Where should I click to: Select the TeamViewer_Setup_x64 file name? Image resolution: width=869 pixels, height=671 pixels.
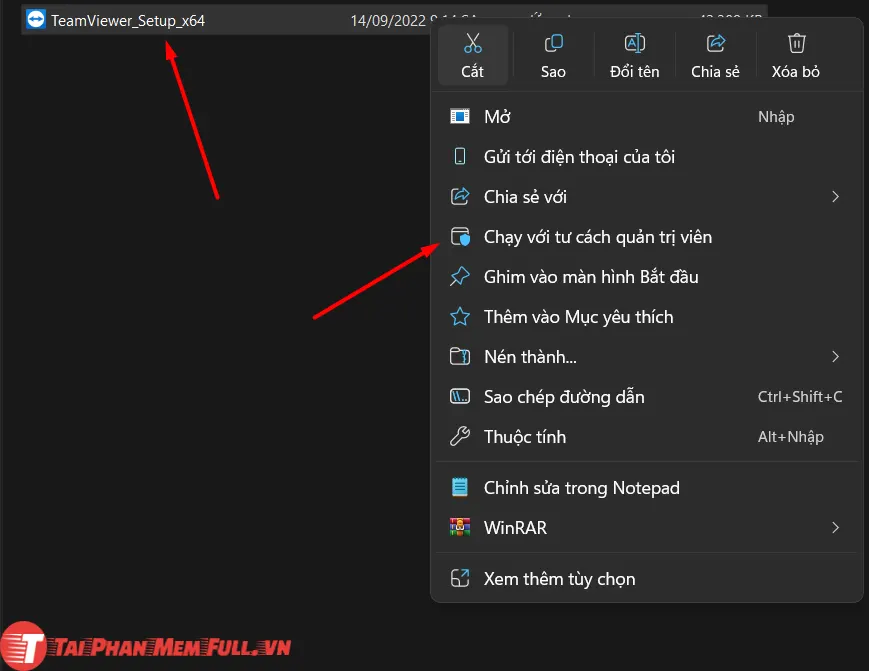pos(128,20)
